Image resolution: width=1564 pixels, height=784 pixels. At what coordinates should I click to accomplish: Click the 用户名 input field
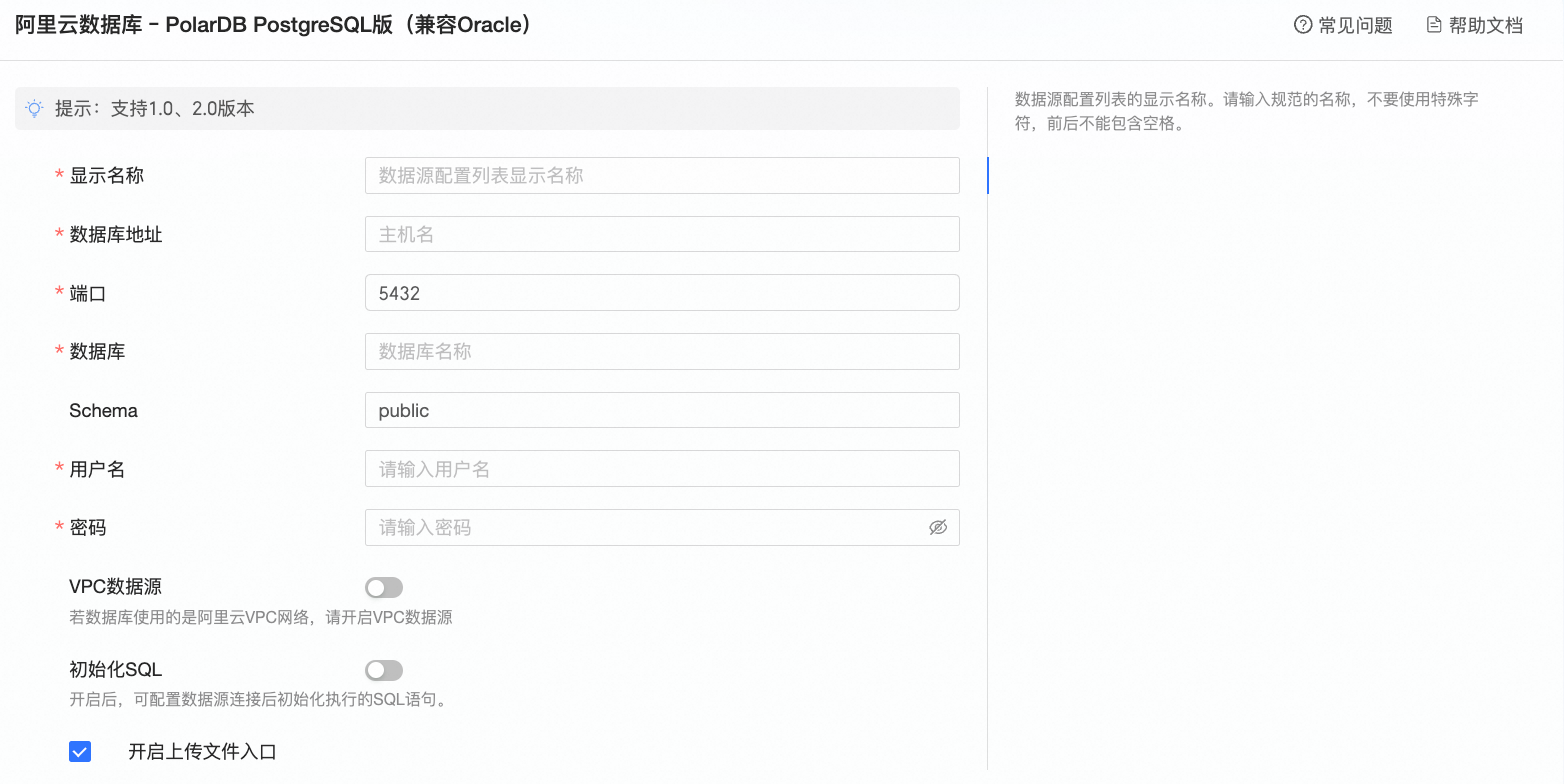coord(662,469)
